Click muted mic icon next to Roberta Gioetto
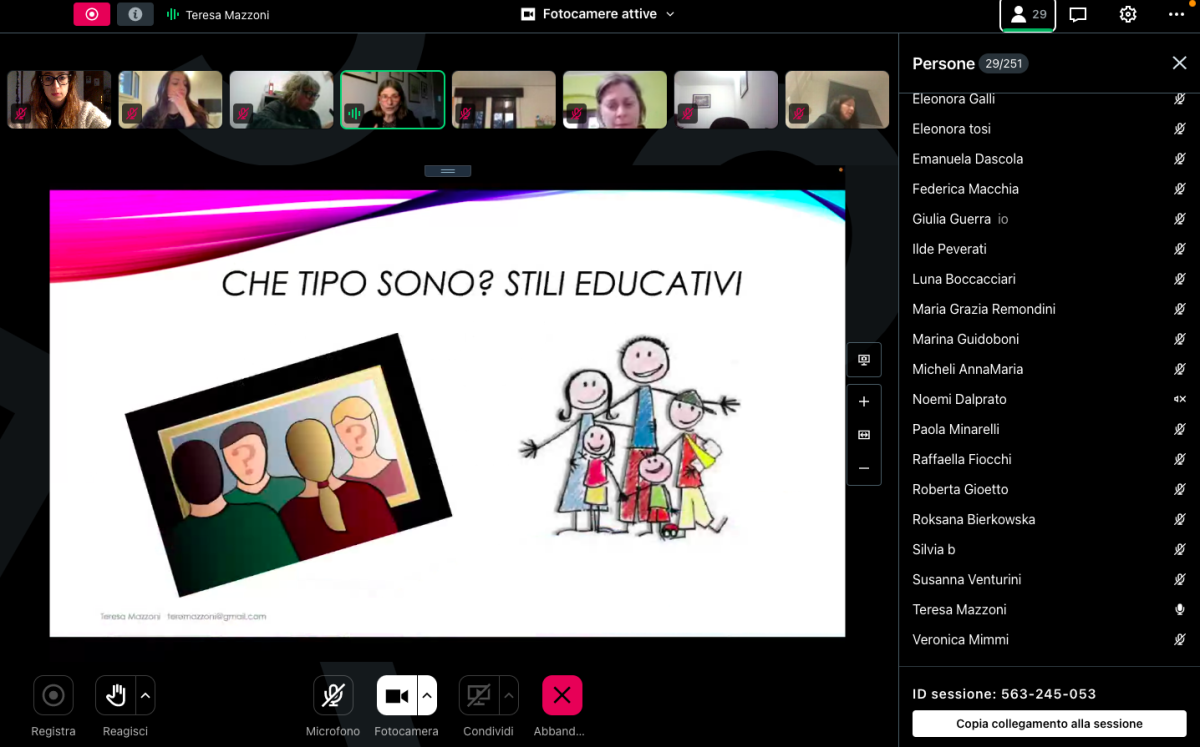 [1180, 489]
